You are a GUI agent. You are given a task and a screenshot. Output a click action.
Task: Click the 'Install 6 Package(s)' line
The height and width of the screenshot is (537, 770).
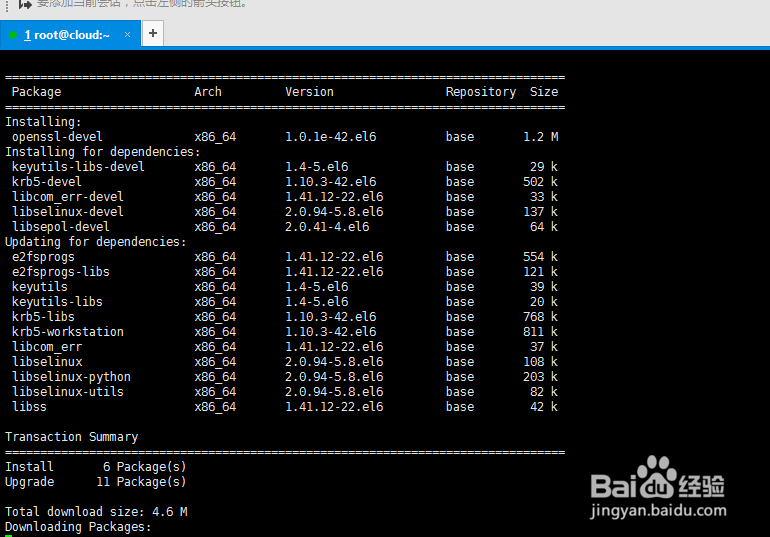click(x=96, y=467)
